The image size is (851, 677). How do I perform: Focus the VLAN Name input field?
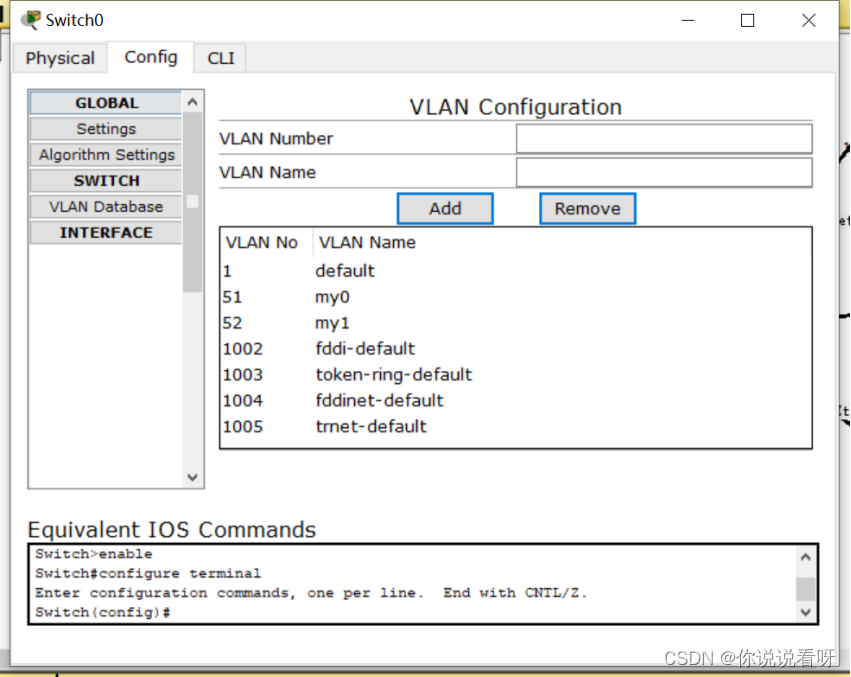(664, 173)
